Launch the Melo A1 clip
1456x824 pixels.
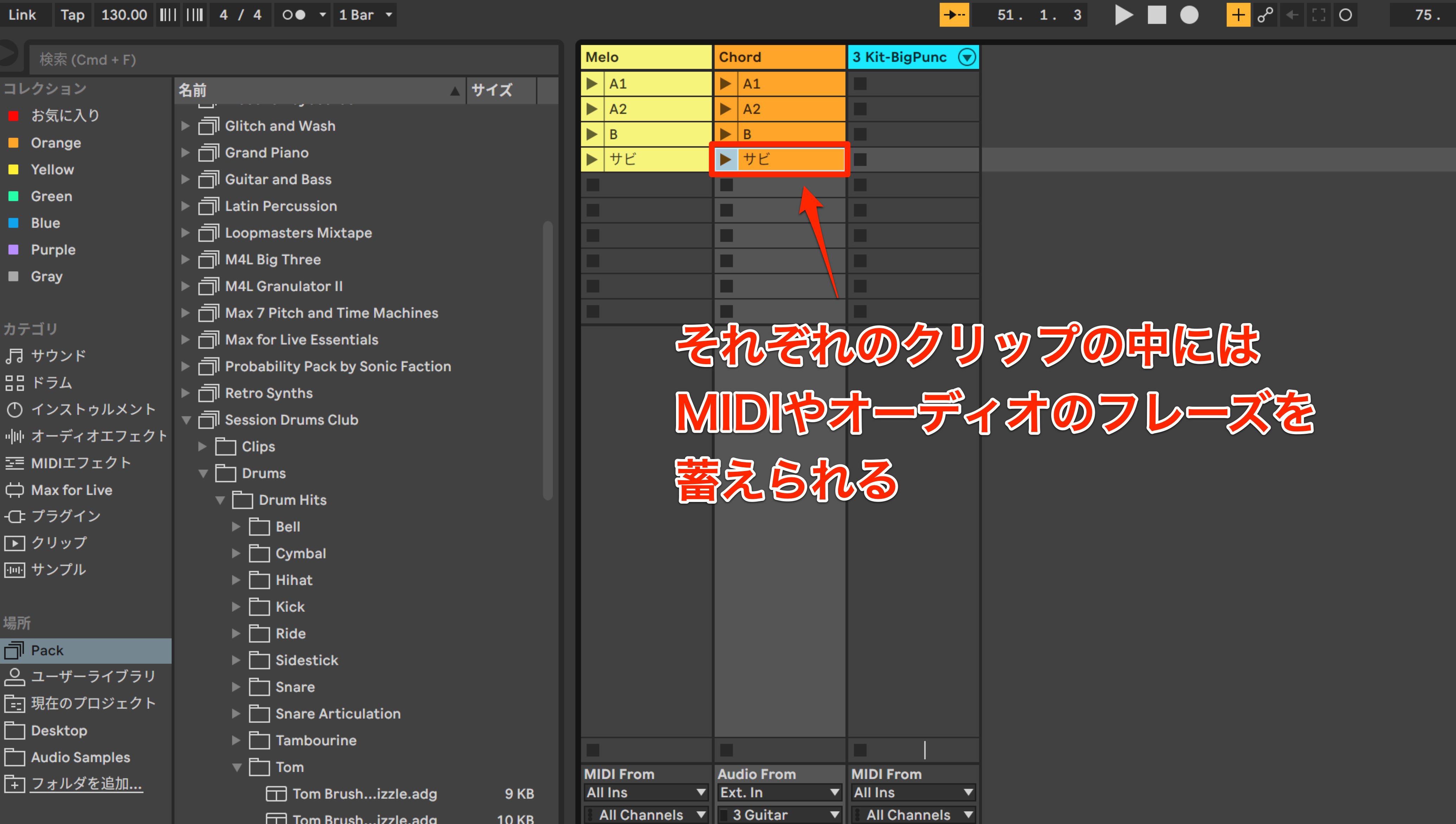click(x=592, y=84)
